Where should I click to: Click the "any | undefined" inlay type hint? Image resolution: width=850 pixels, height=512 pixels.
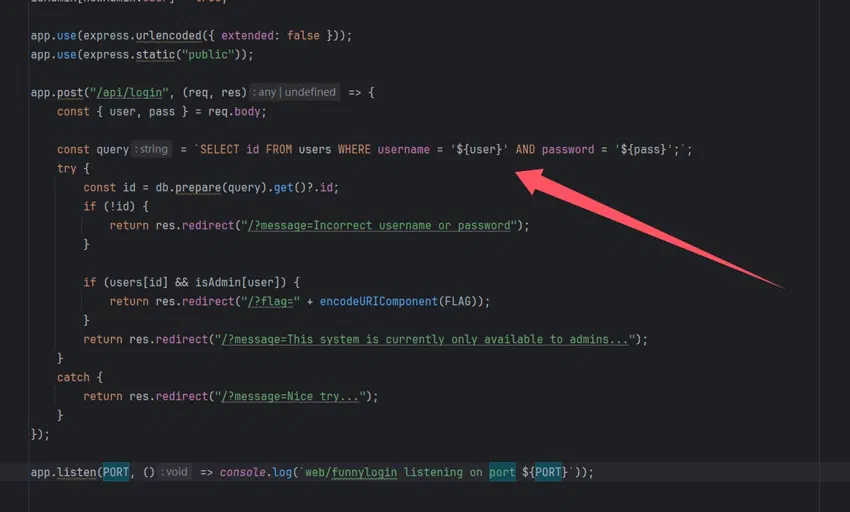pyautogui.click(x=295, y=92)
